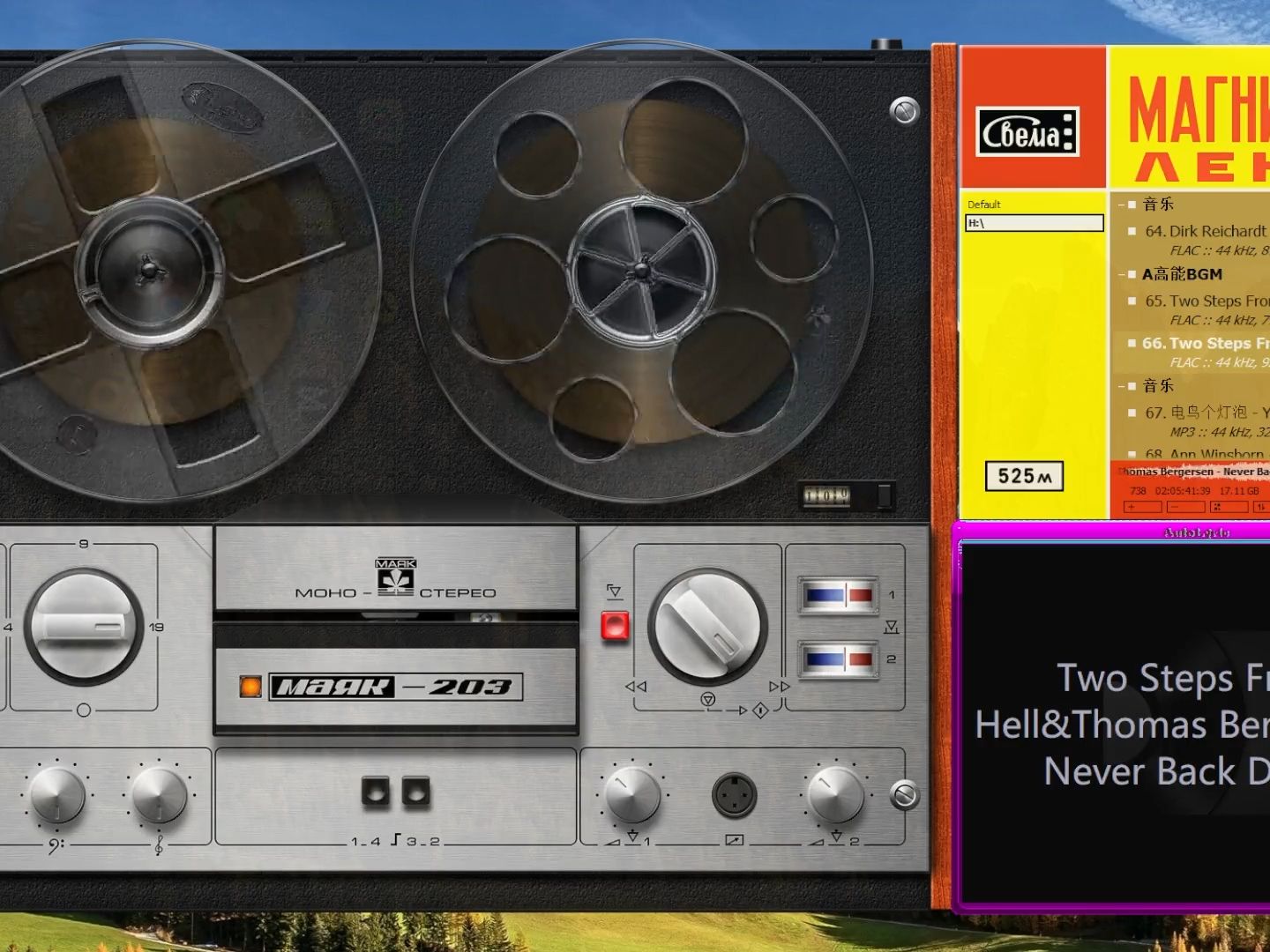The image size is (1270, 952).
Task: Collapse the second 音乐 playlist group
Action: click(1121, 386)
